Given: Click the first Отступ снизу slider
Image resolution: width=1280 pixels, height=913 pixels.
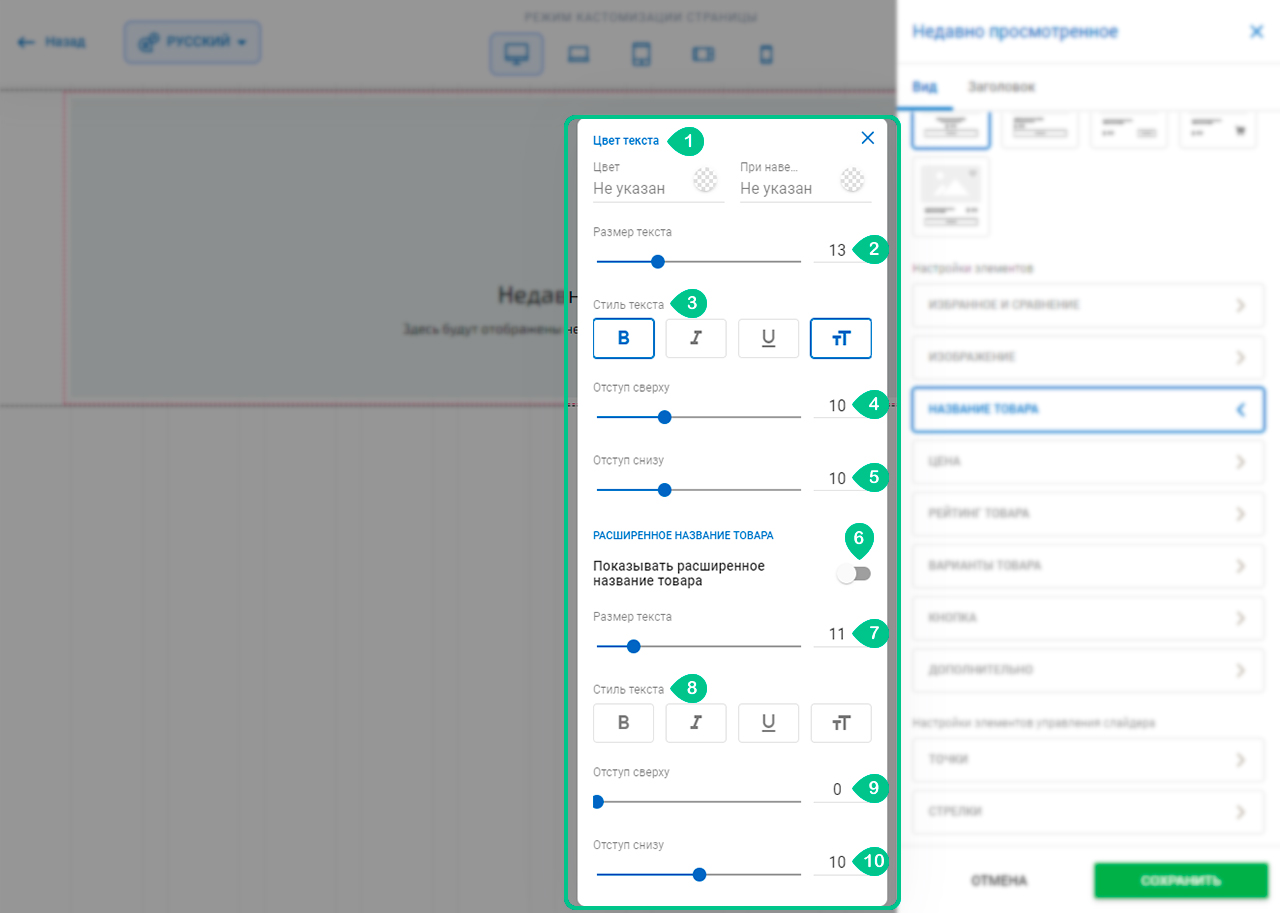Looking at the screenshot, I should [698, 490].
